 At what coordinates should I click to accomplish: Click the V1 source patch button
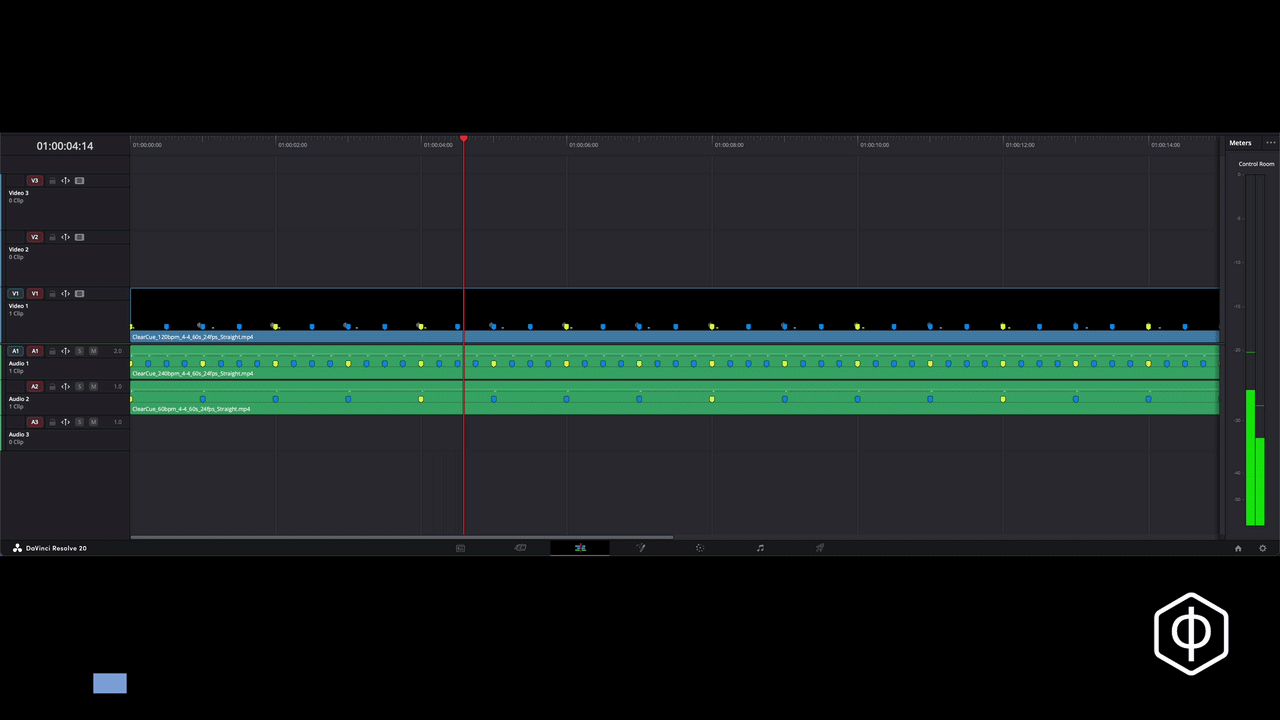point(15,294)
